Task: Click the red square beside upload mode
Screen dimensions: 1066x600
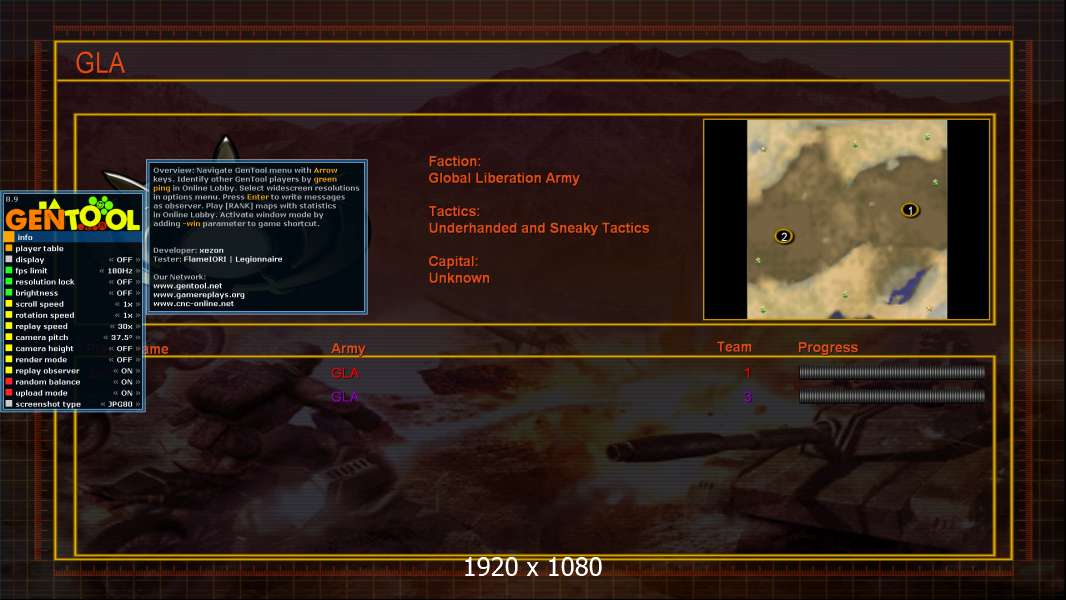Action: click(9, 393)
